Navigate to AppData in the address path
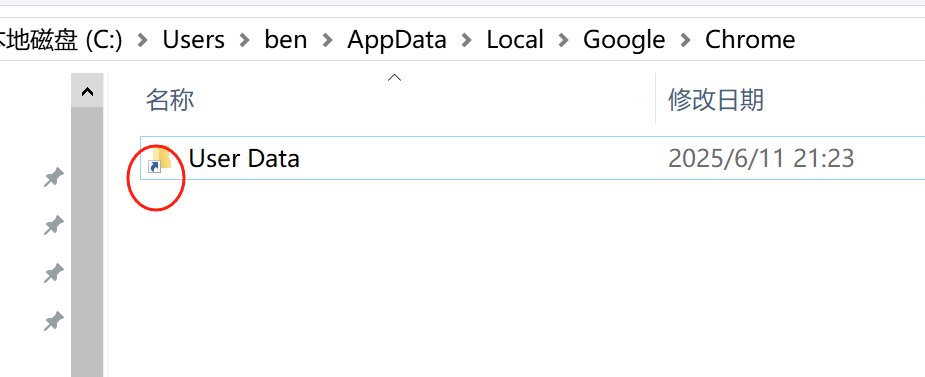 click(396, 40)
